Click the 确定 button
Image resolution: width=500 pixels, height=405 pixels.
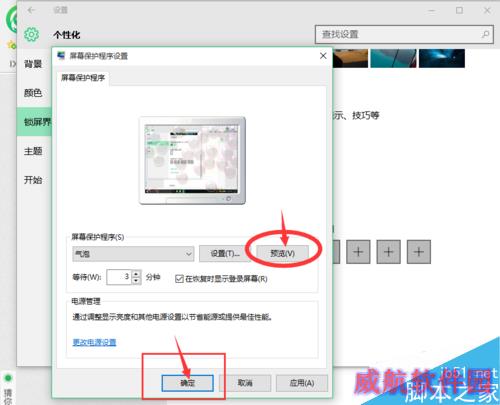tap(188, 383)
